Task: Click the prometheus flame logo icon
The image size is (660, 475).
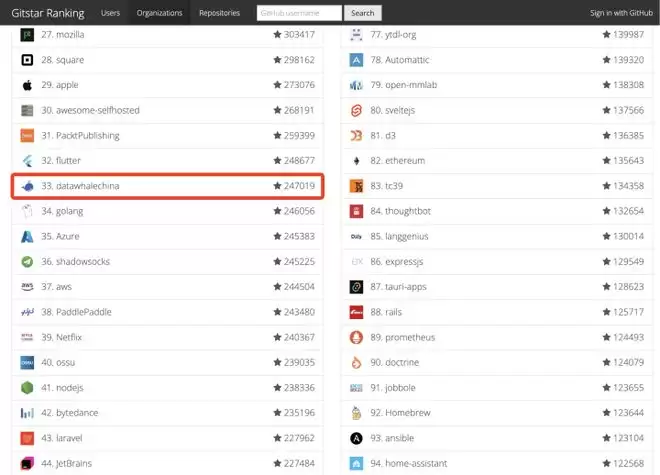Action: [x=356, y=337]
